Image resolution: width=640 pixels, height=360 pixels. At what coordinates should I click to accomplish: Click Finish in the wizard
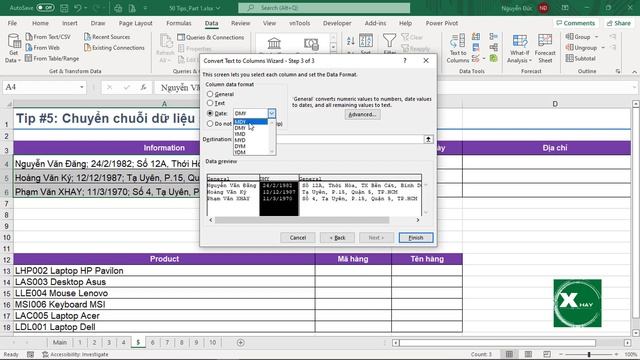point(416,238)
